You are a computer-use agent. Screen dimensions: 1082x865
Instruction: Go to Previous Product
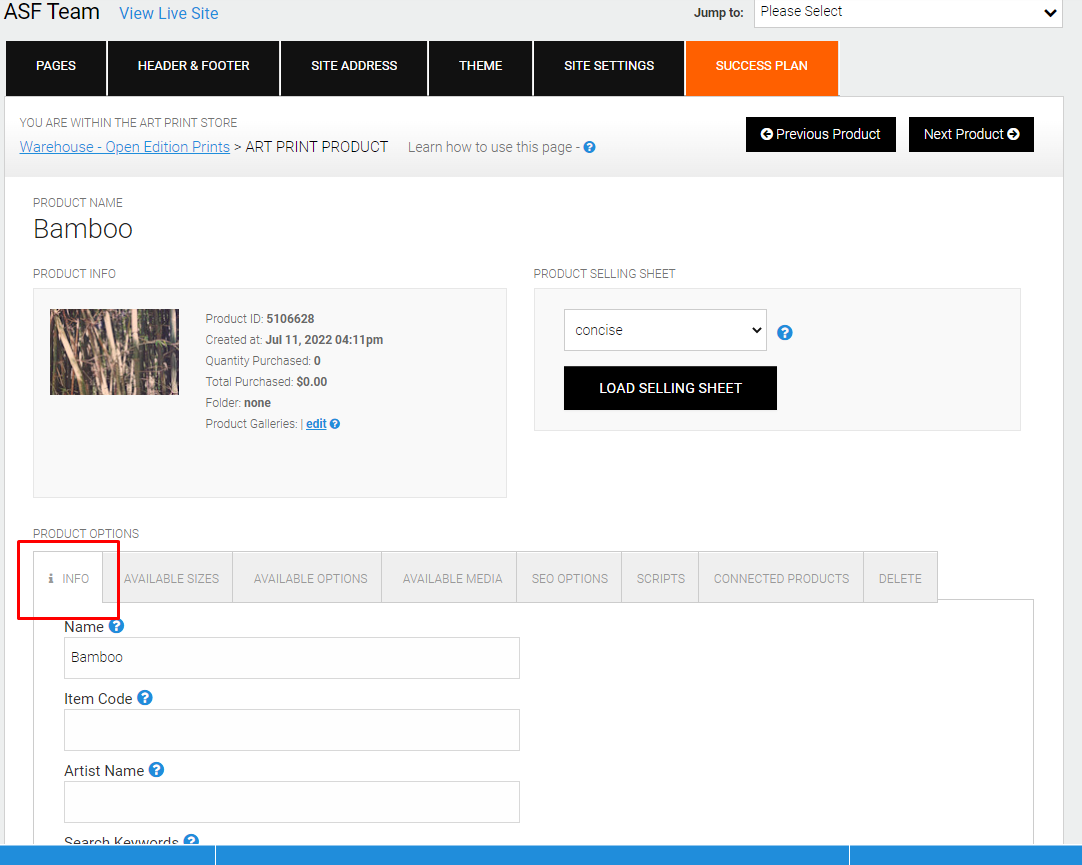(820, 134)
